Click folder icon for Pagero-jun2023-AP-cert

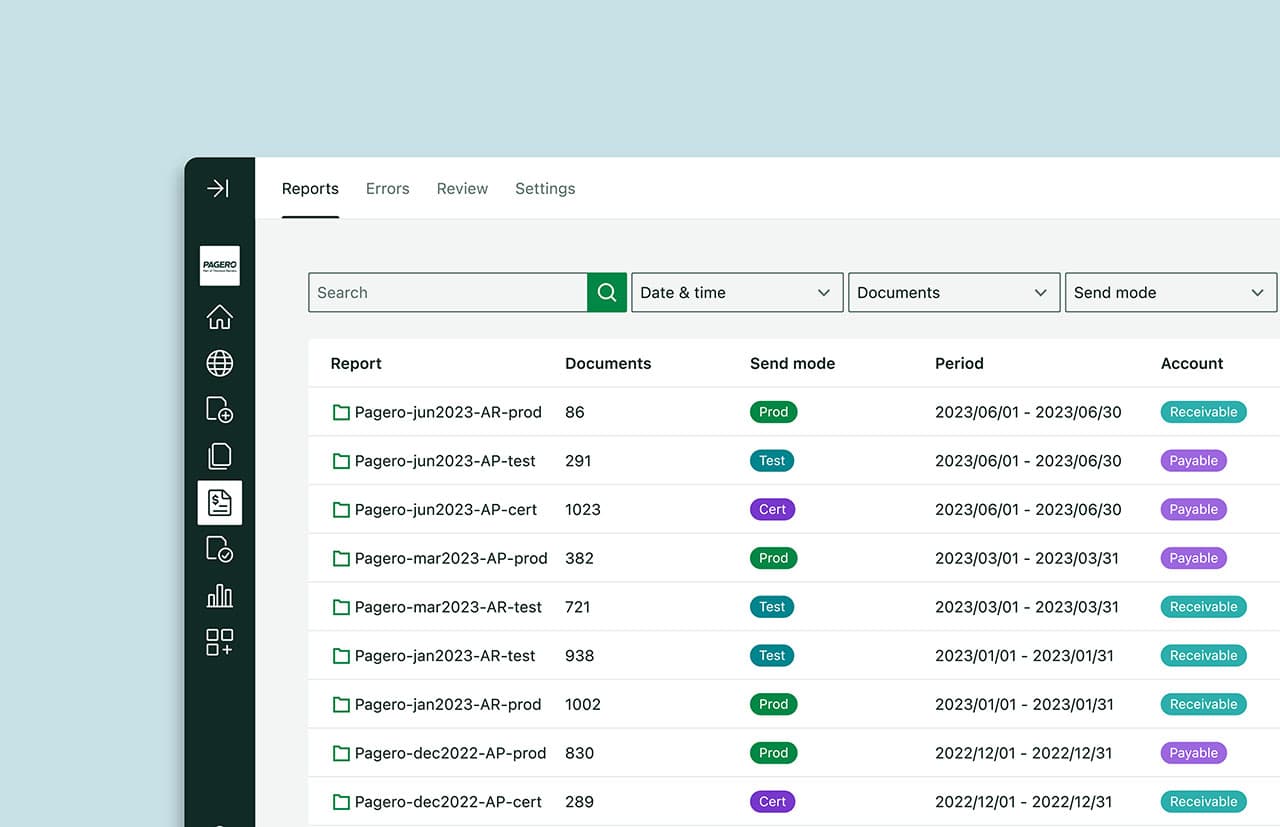coord(341,510)
